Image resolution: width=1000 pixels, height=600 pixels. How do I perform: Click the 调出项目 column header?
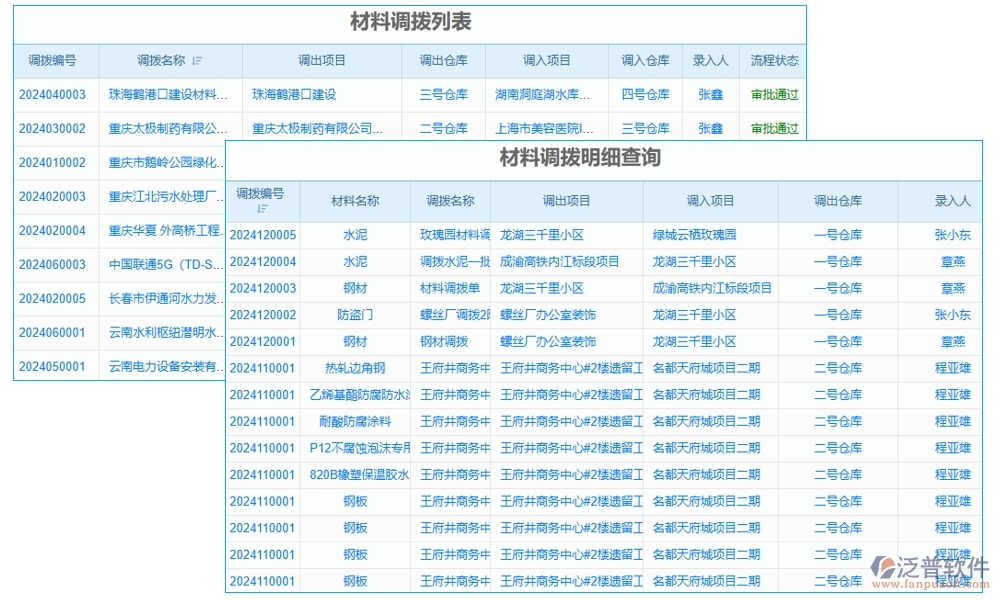coord(320,60)
